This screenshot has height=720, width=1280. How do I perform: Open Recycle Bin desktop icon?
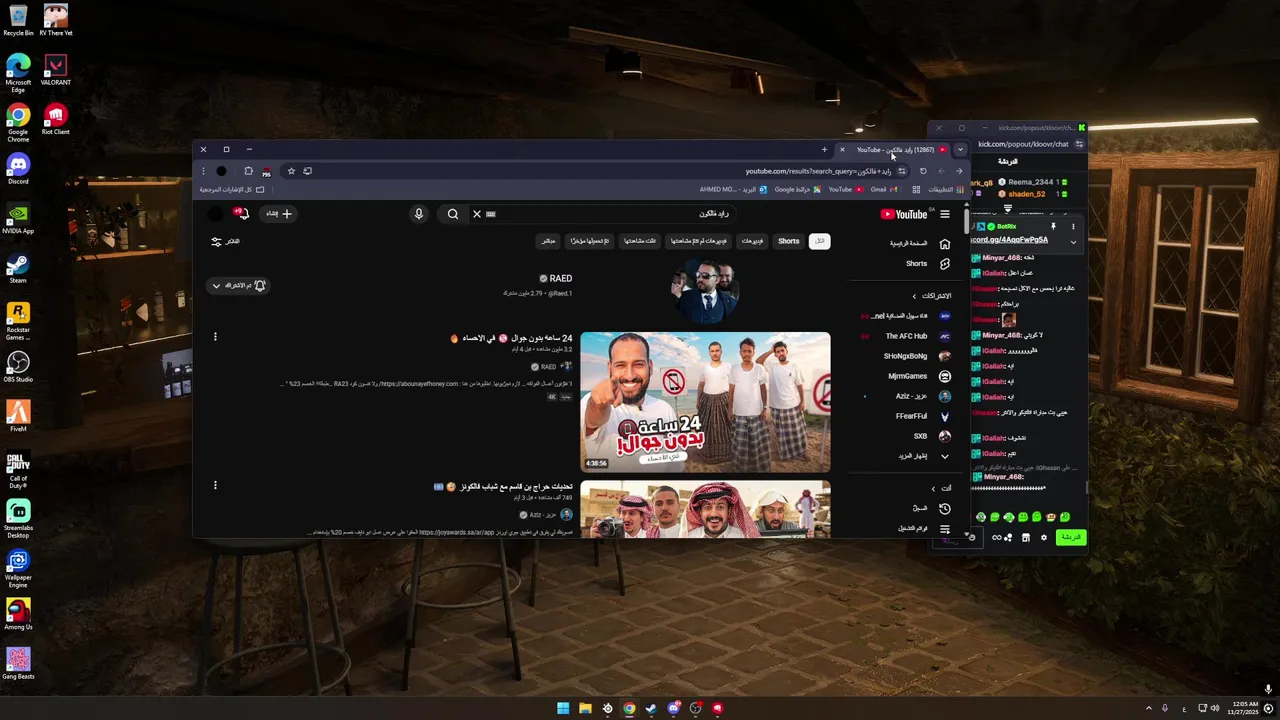click(x=18, y=20)
